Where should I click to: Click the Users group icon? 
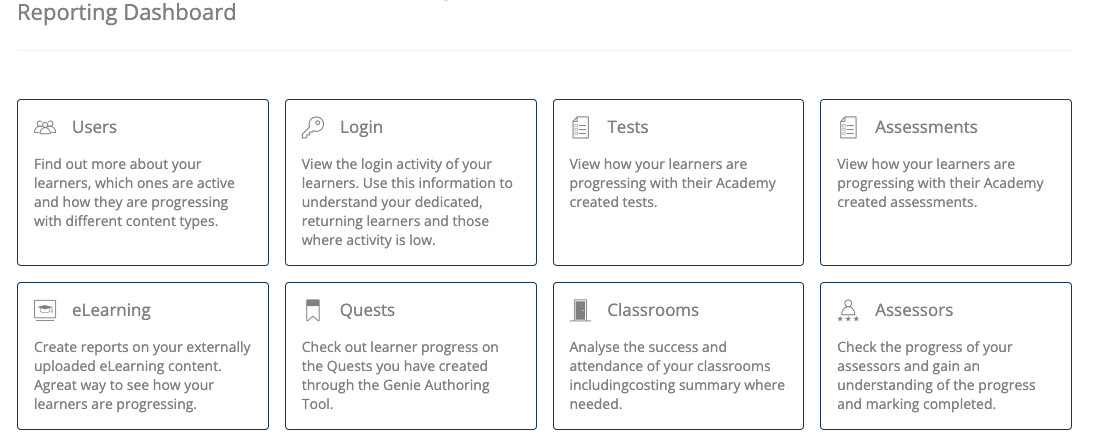coord(45,128)
